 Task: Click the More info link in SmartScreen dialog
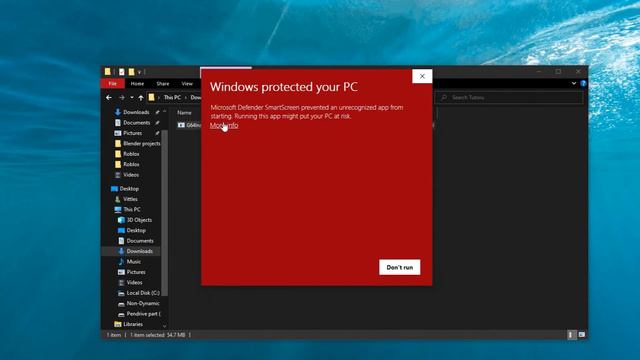coord(224,125)
